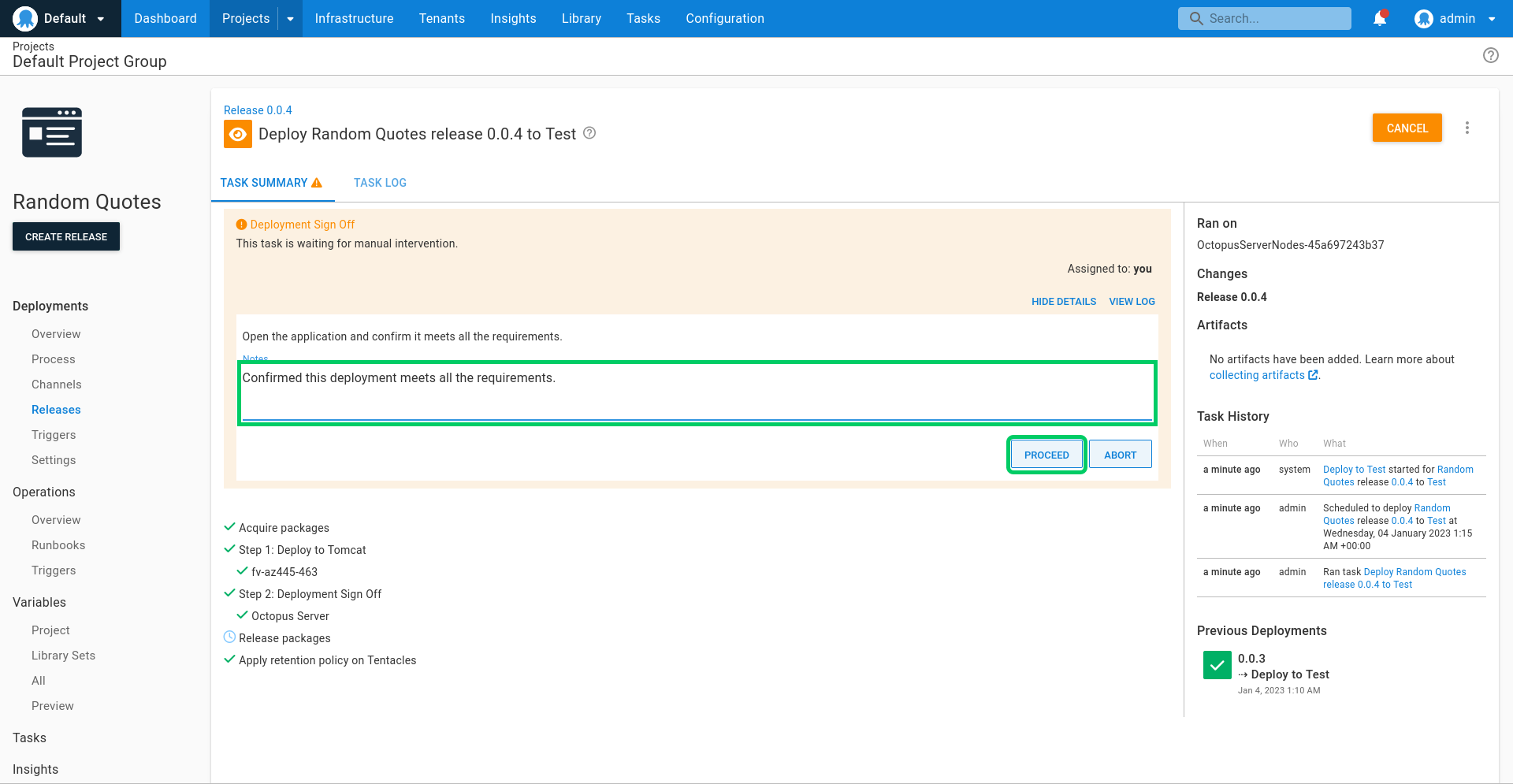This screenshot has width=1513, height=784.
Task: Open the Tasks top menu
Action: coord(643,18)
